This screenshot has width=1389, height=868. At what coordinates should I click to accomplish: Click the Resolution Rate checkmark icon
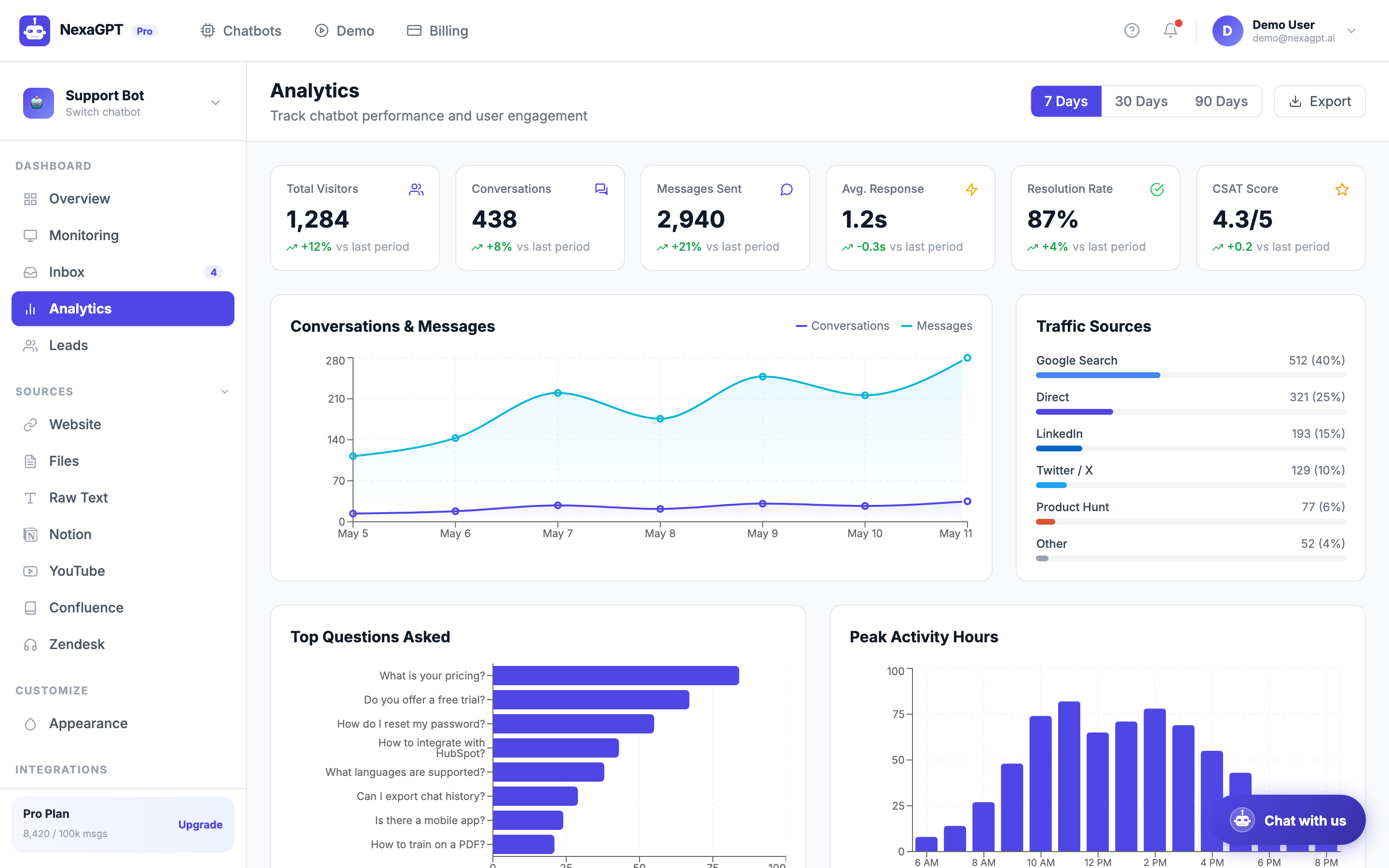pos(1157,190)
